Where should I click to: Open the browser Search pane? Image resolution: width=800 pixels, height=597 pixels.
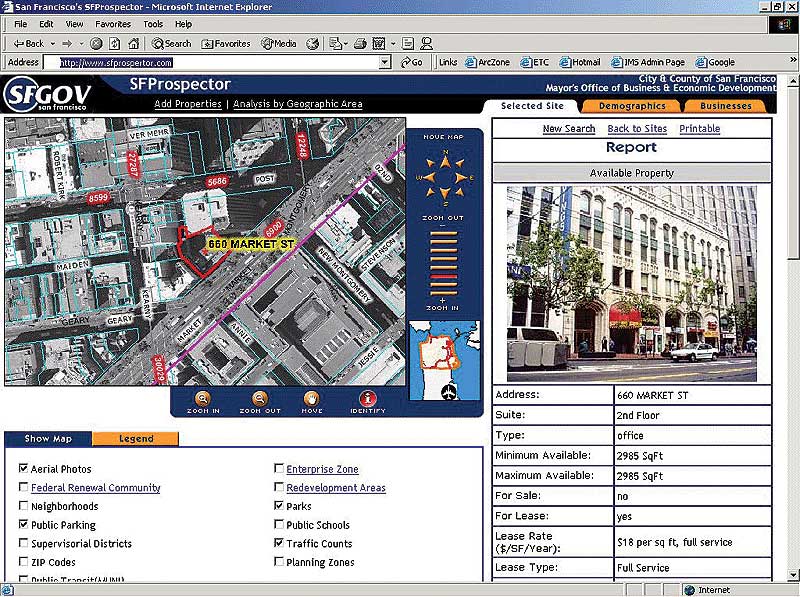pos(171,44)
